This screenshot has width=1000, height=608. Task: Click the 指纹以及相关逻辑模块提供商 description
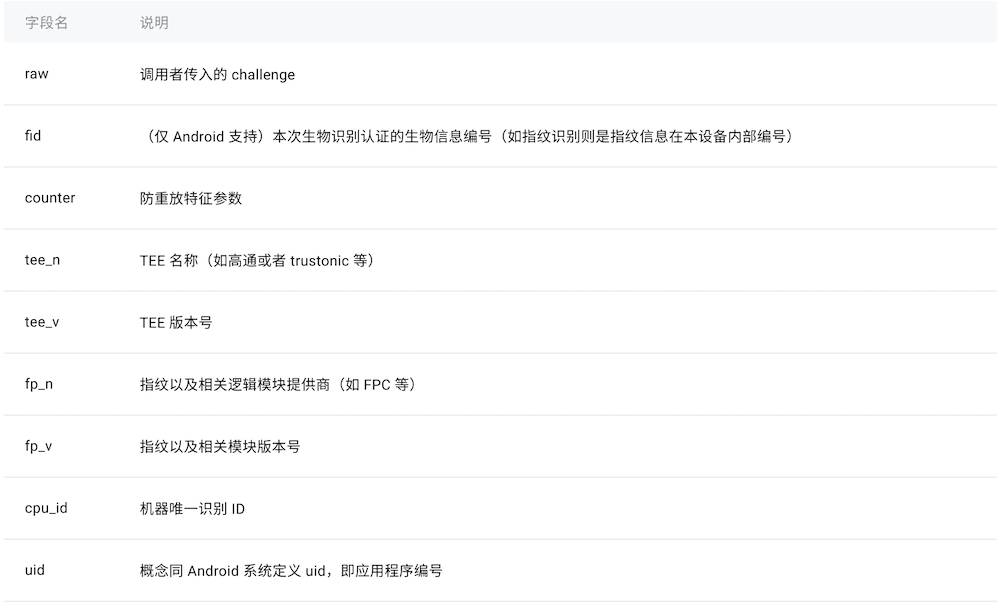[278, 384]
